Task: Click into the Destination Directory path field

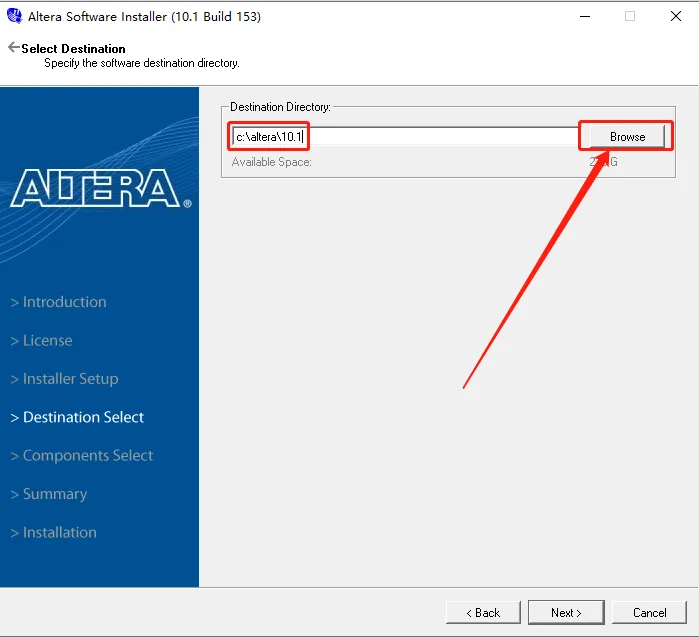Action: coord(405,136)
